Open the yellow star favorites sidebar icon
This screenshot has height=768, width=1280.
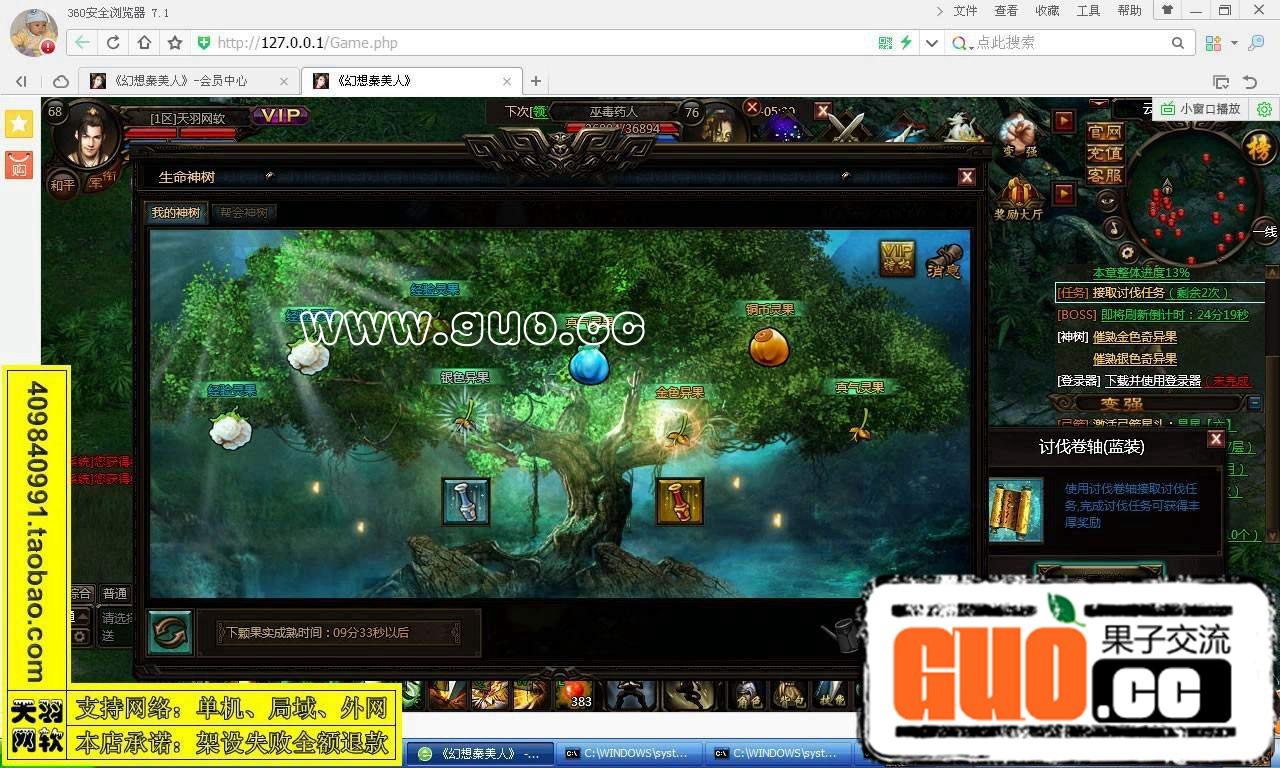[19, 124]
